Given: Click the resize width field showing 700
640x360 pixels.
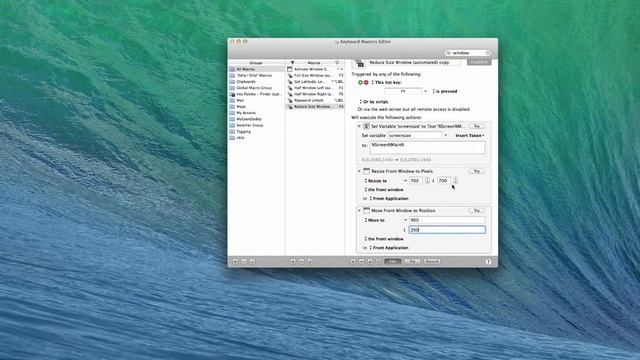Looking at the screenshot, I should point(416,180).
